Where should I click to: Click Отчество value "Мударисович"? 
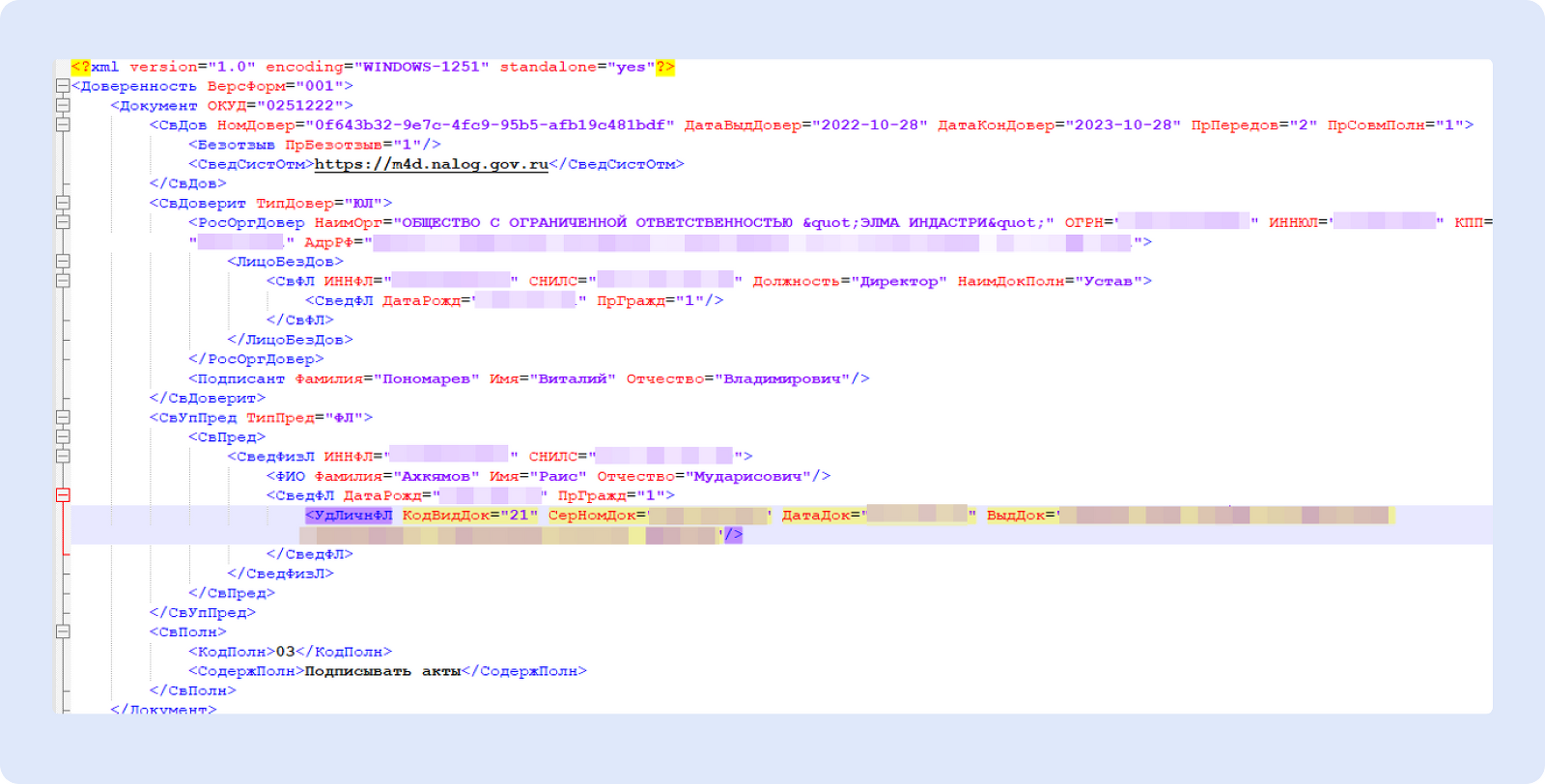click(x=747, y=476)
